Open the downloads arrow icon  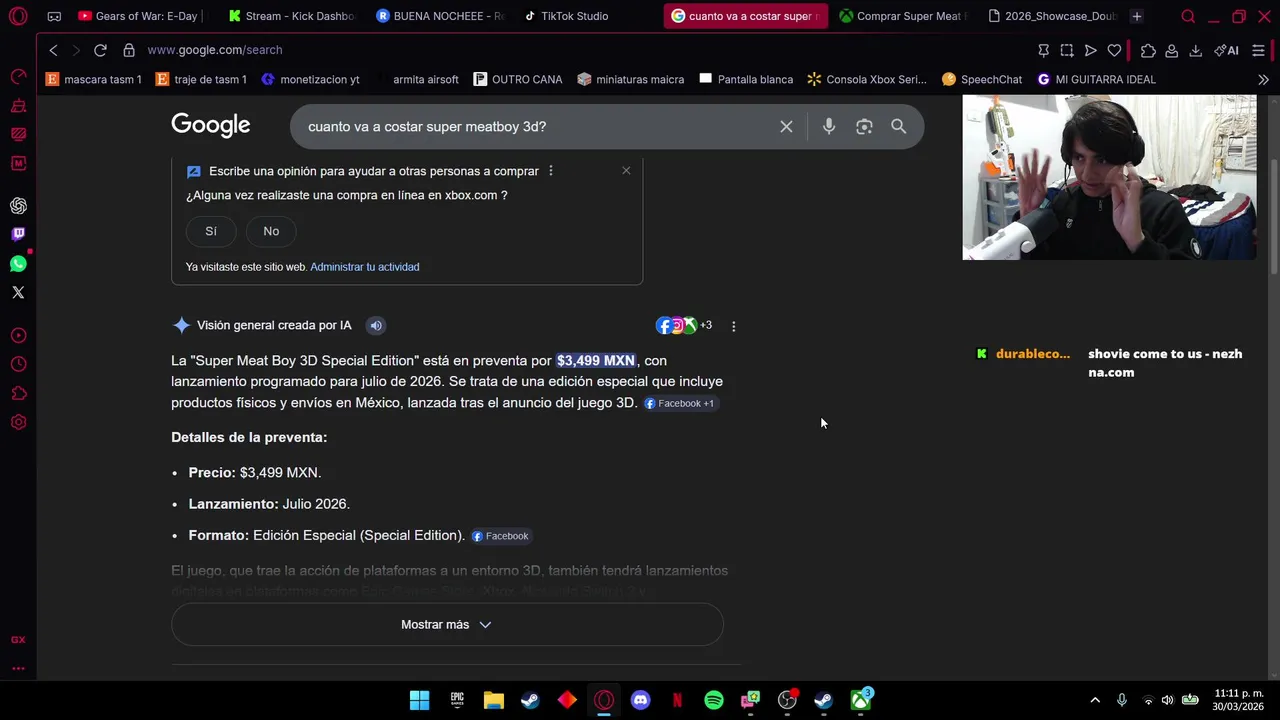click(x=1195, y=51)
